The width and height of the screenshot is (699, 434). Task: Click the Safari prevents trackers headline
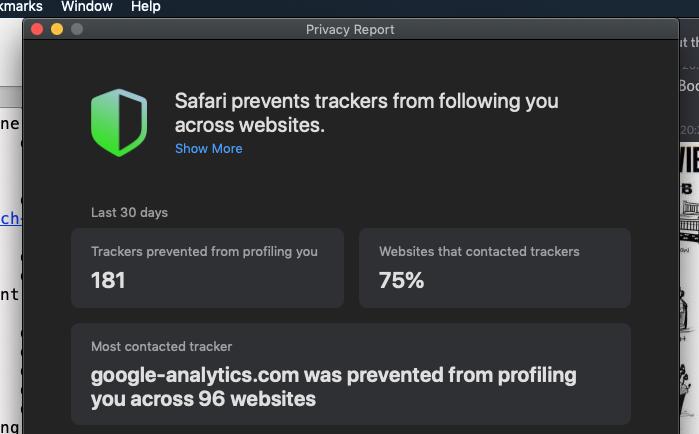coord(366,113)
